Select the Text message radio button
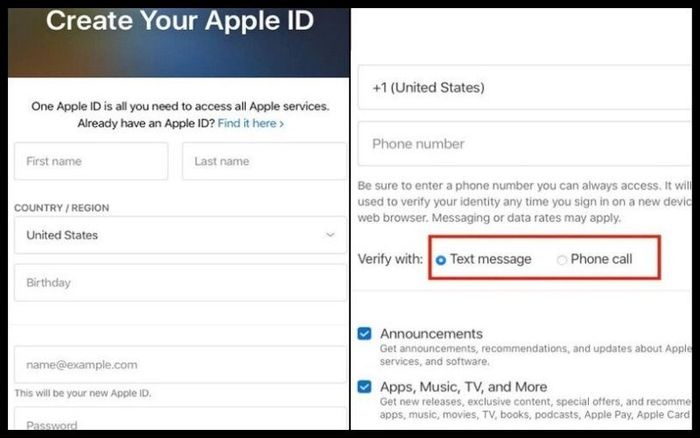 tap(441, 260)
